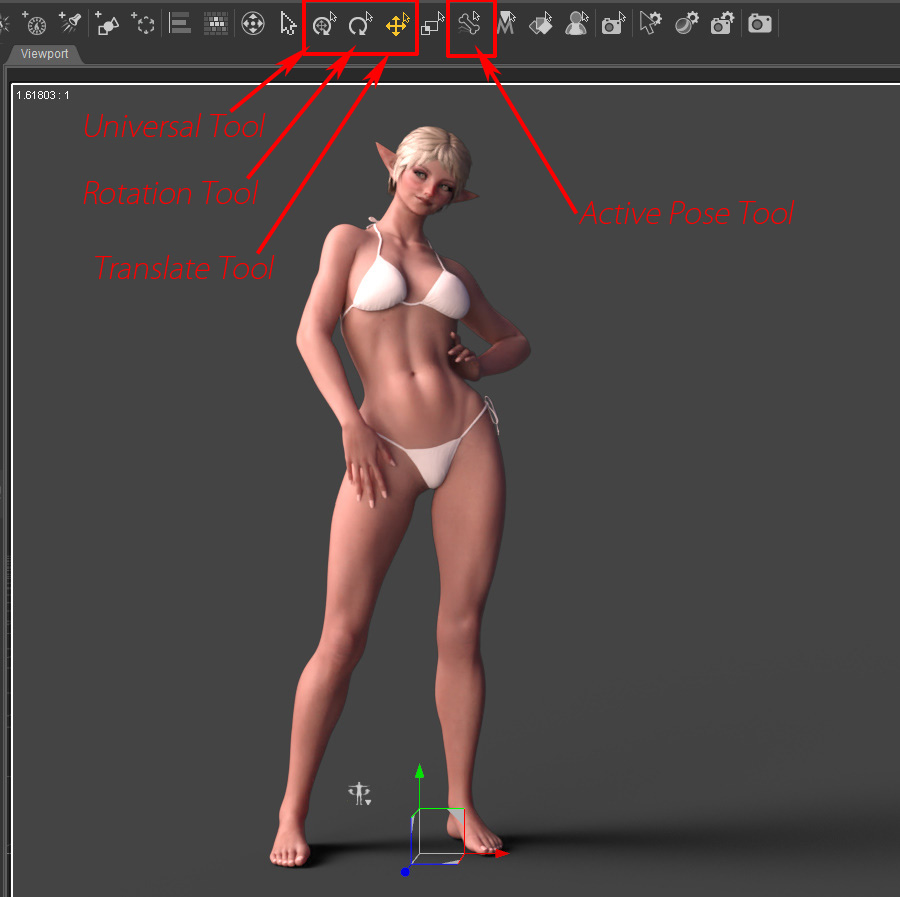The image size is (900, 897).
Task: Click the blue Z-axis handle of the gizmo
Action: (x=405, y=872)
